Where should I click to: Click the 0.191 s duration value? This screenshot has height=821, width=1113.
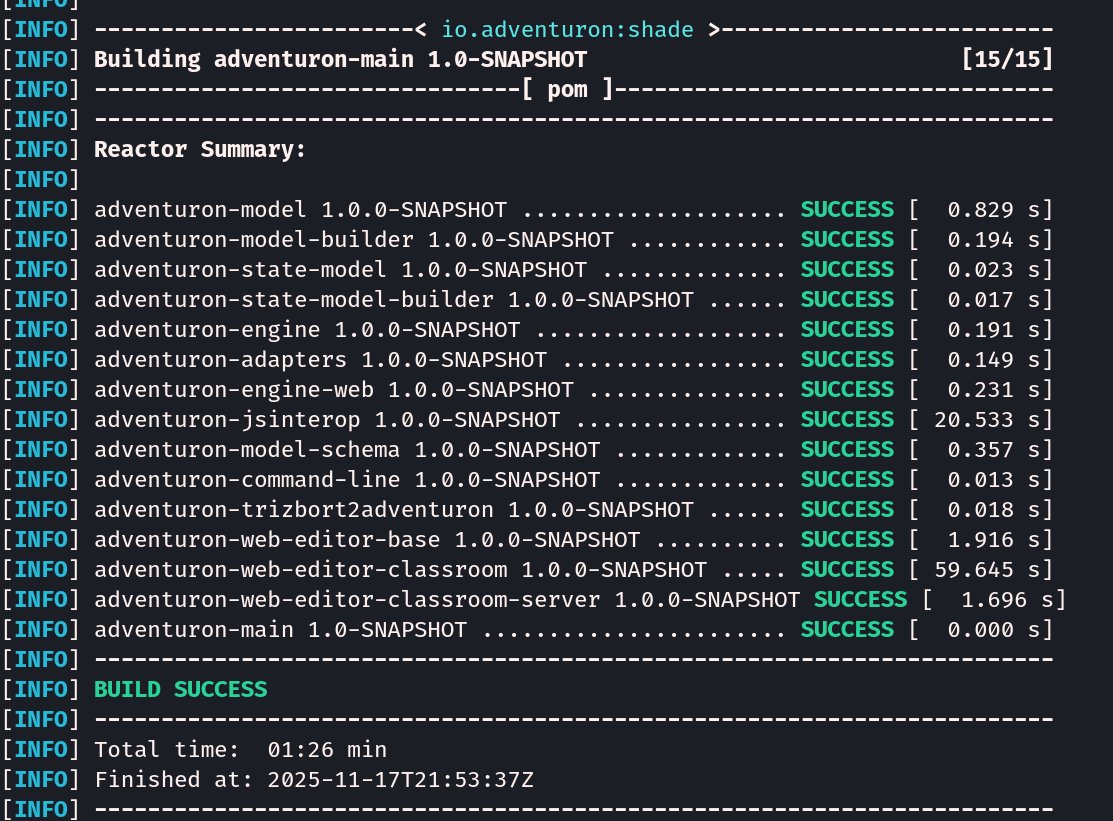point(993,329)
